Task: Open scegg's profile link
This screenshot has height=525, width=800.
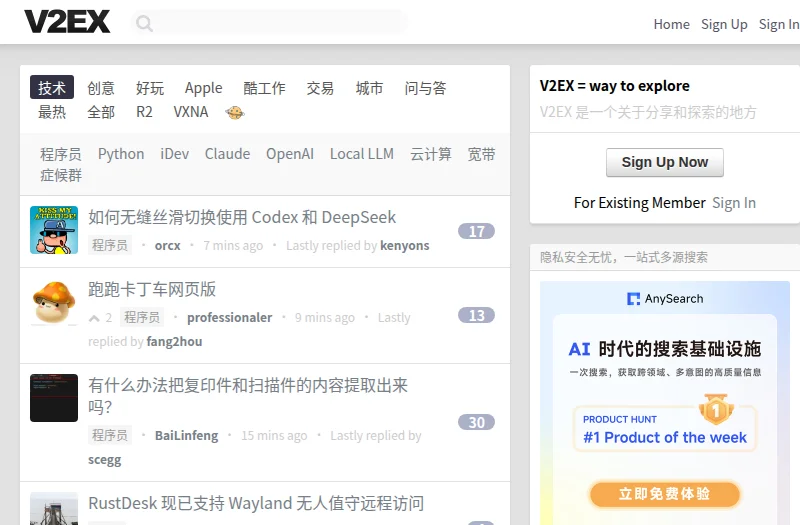Action: [105, 460]
